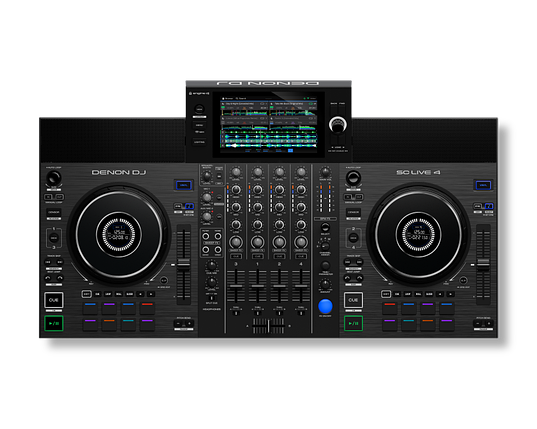The width and height of the screenshot is (537, 429).
Task: Click the Mic 1 level knob
Action: (x=207, y=197)
